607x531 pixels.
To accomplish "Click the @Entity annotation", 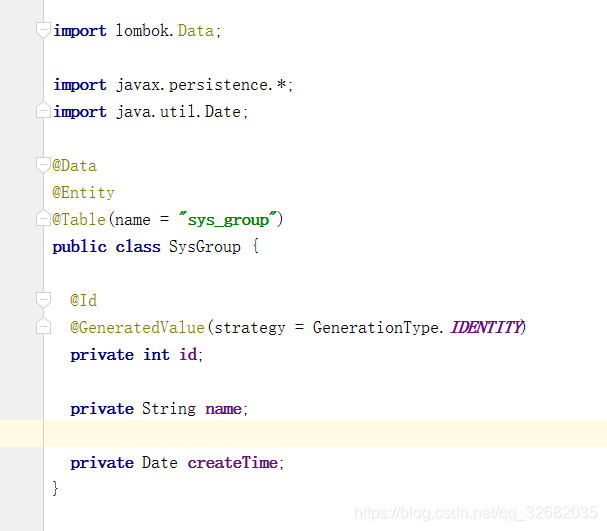I will click(x=83, y=193).
